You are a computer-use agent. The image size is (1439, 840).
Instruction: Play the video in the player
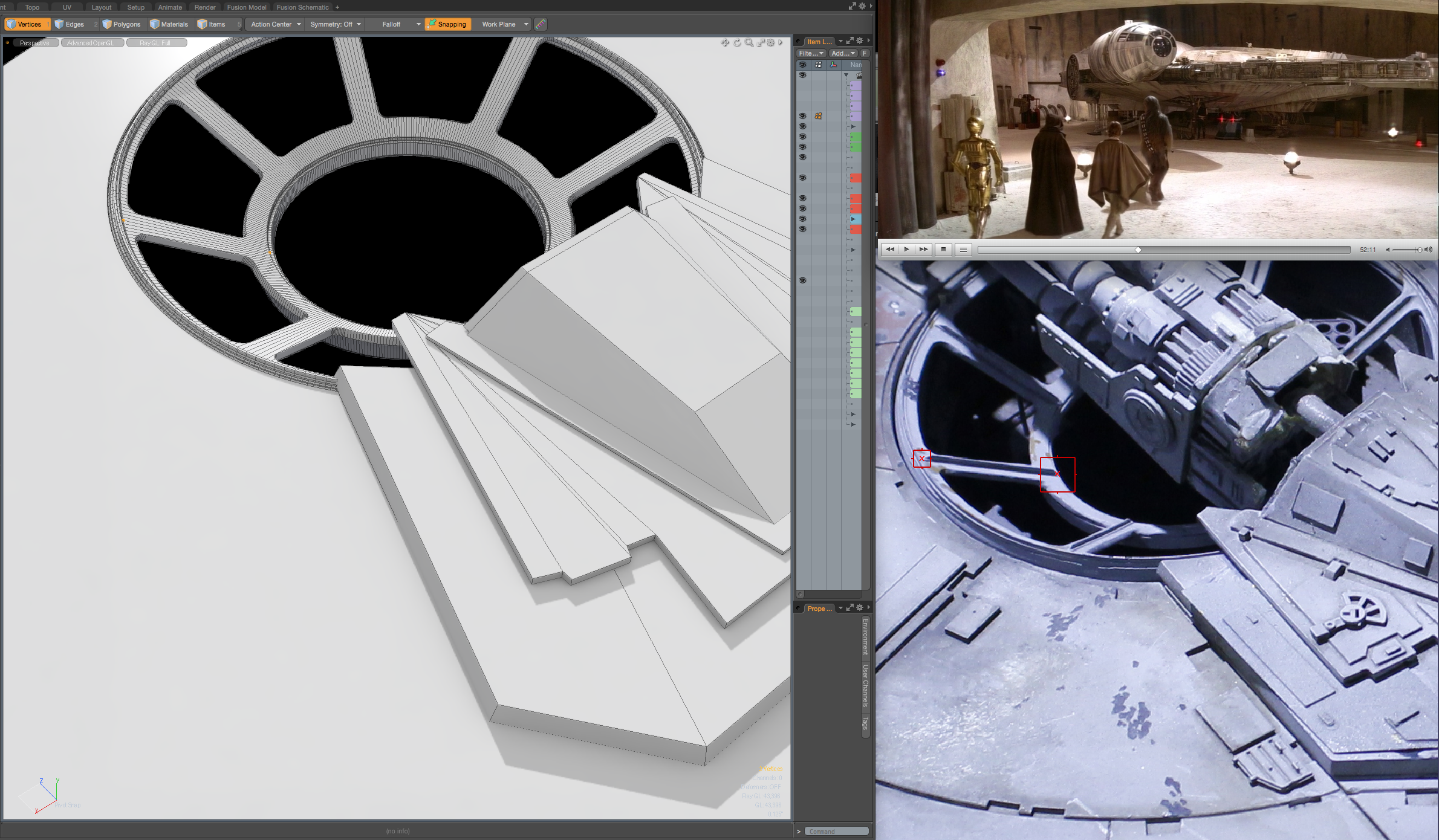click(x=906, y=249)
